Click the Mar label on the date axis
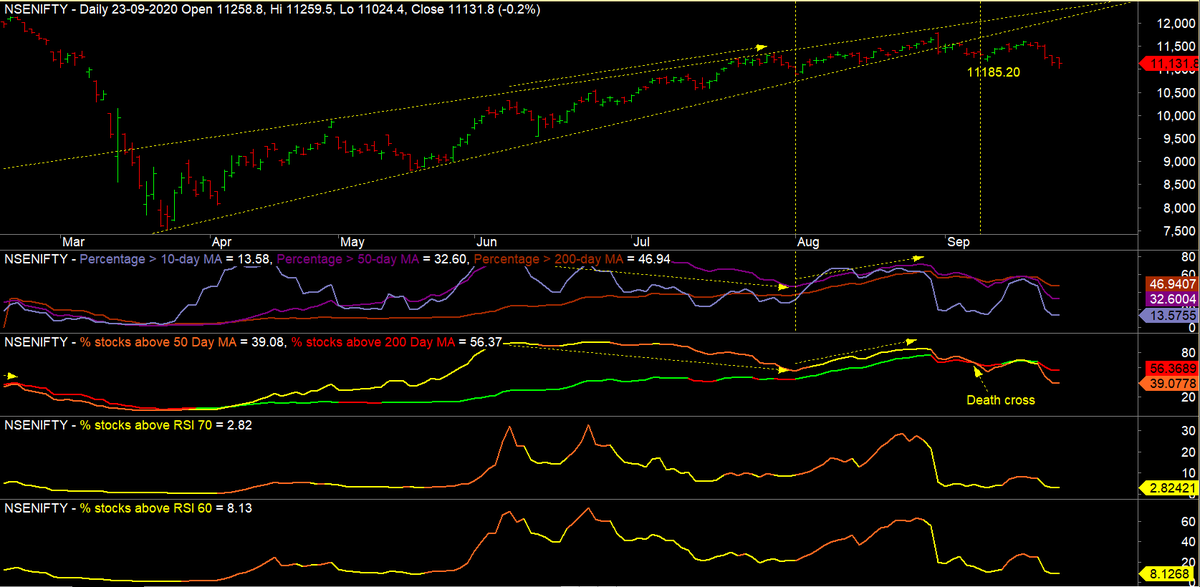 [x=73, y=242]
